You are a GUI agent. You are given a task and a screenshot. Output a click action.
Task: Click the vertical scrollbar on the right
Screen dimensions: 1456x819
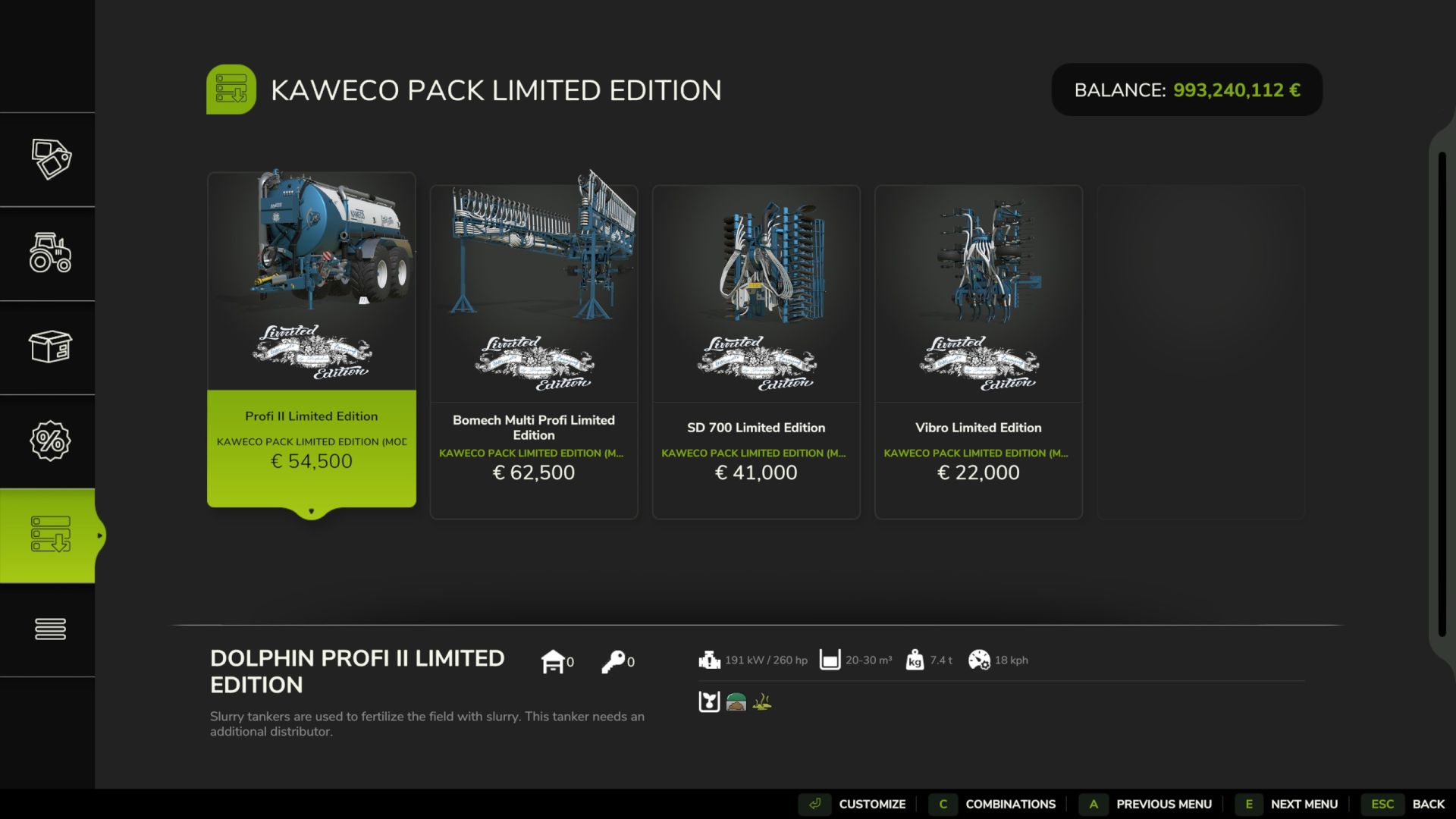click(1442, 394)
